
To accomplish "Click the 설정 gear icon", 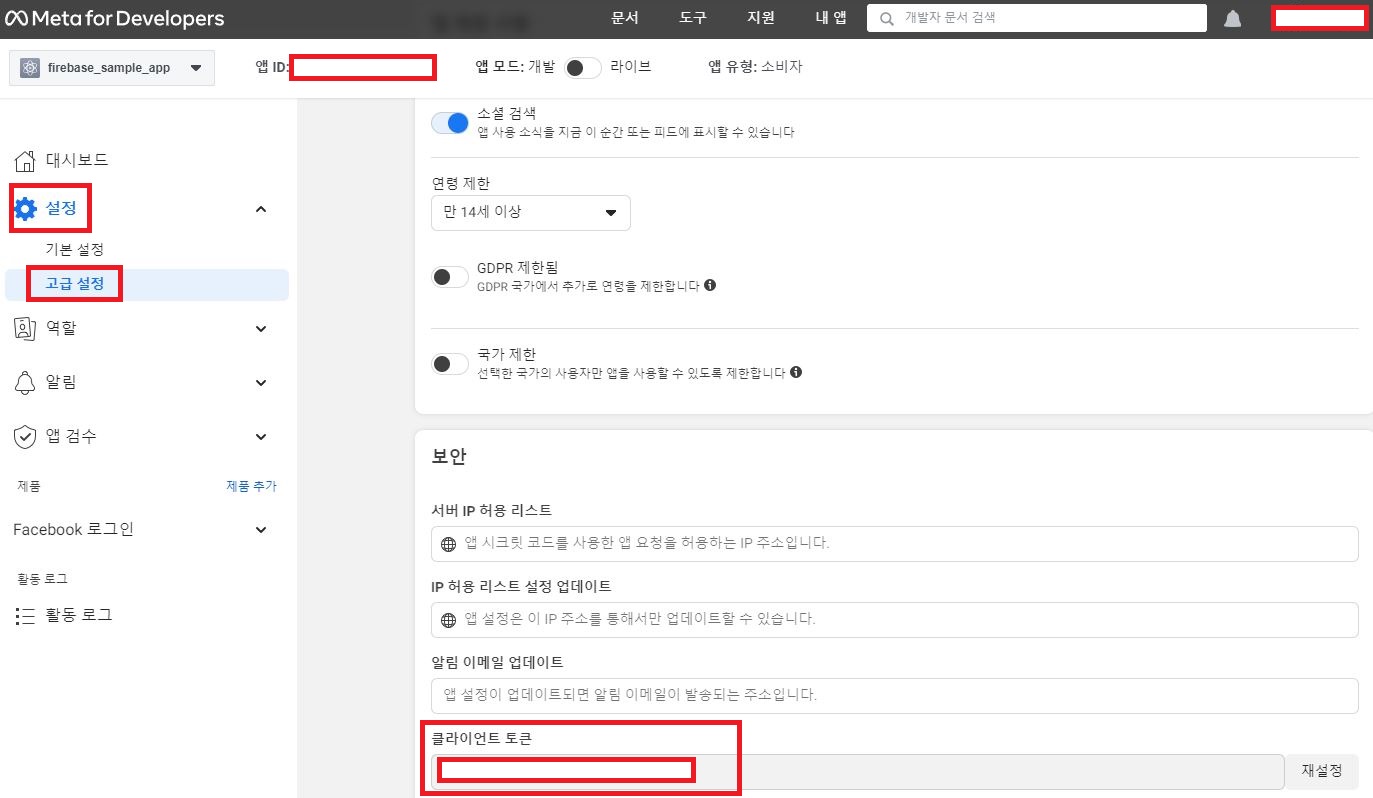I will coord(26,209).
